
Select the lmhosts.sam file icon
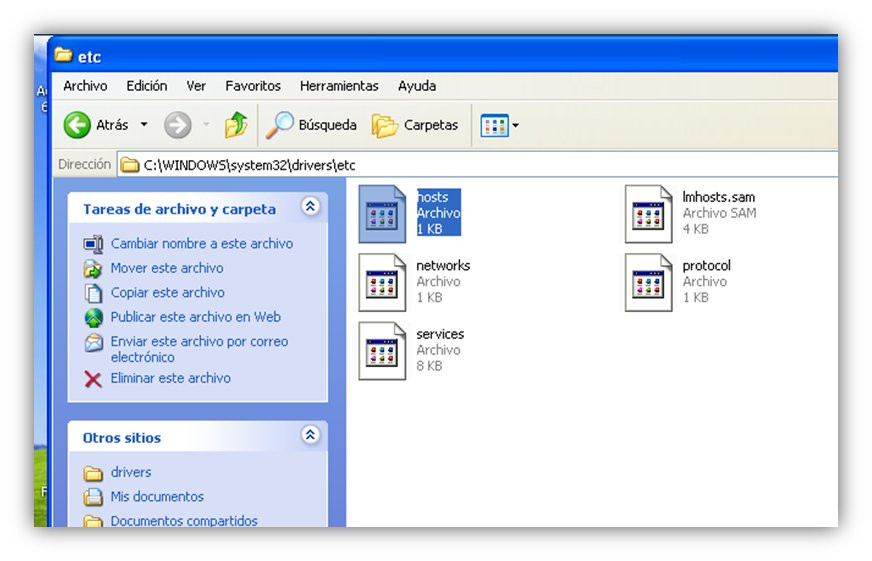(648, 214)
